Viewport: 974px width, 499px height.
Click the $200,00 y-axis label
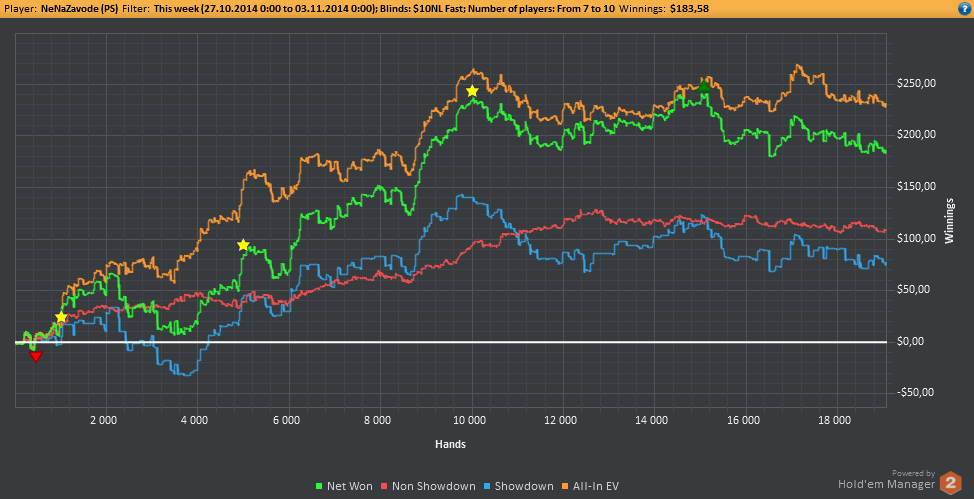(x=916, y=135)
